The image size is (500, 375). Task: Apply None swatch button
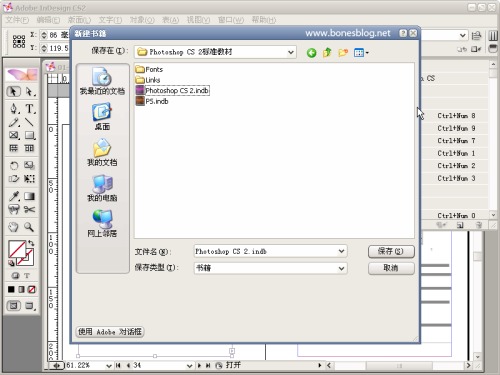click(x=32, y=289)
